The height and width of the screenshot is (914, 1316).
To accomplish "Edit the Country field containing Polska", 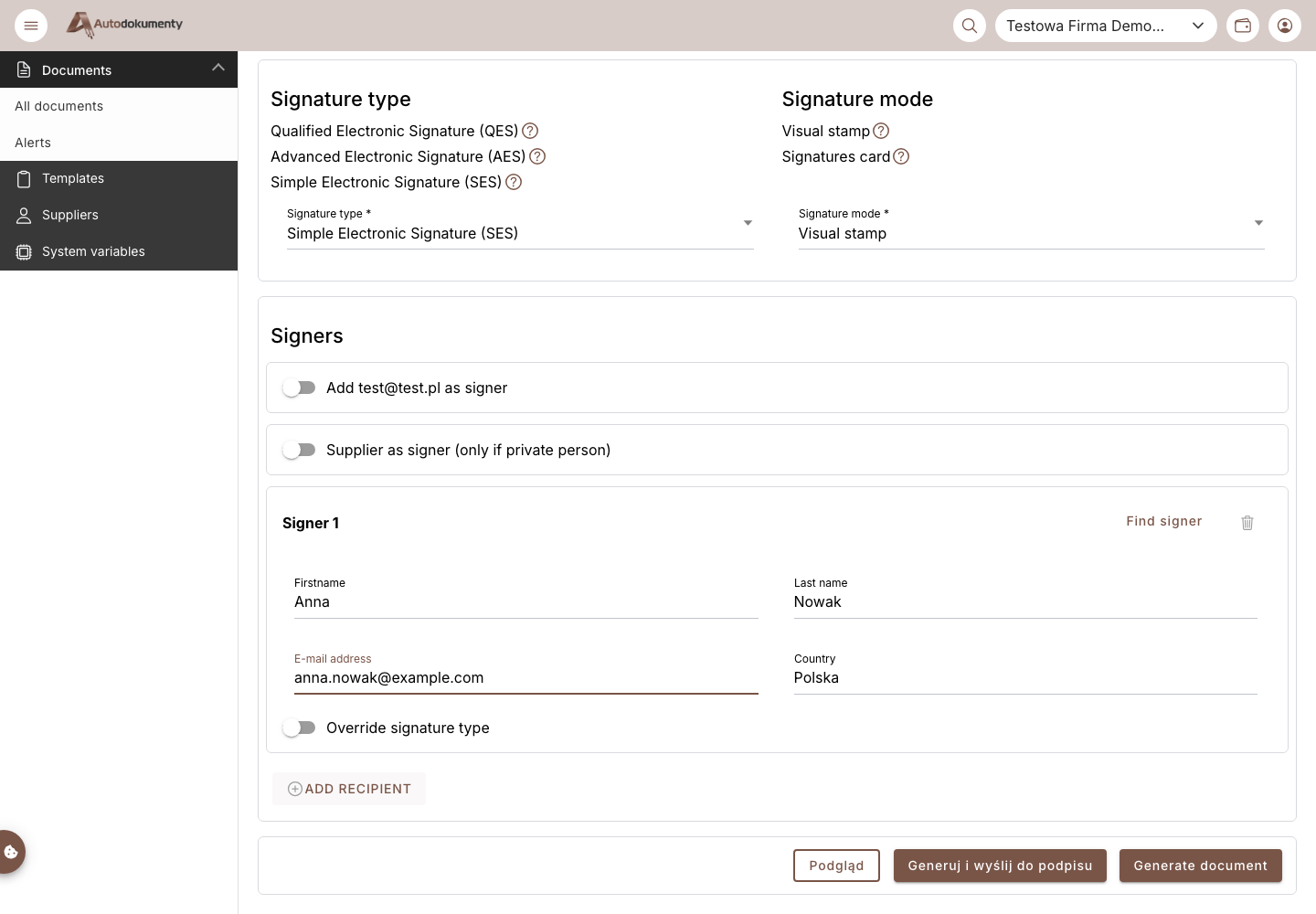I will pos(1025,674).
